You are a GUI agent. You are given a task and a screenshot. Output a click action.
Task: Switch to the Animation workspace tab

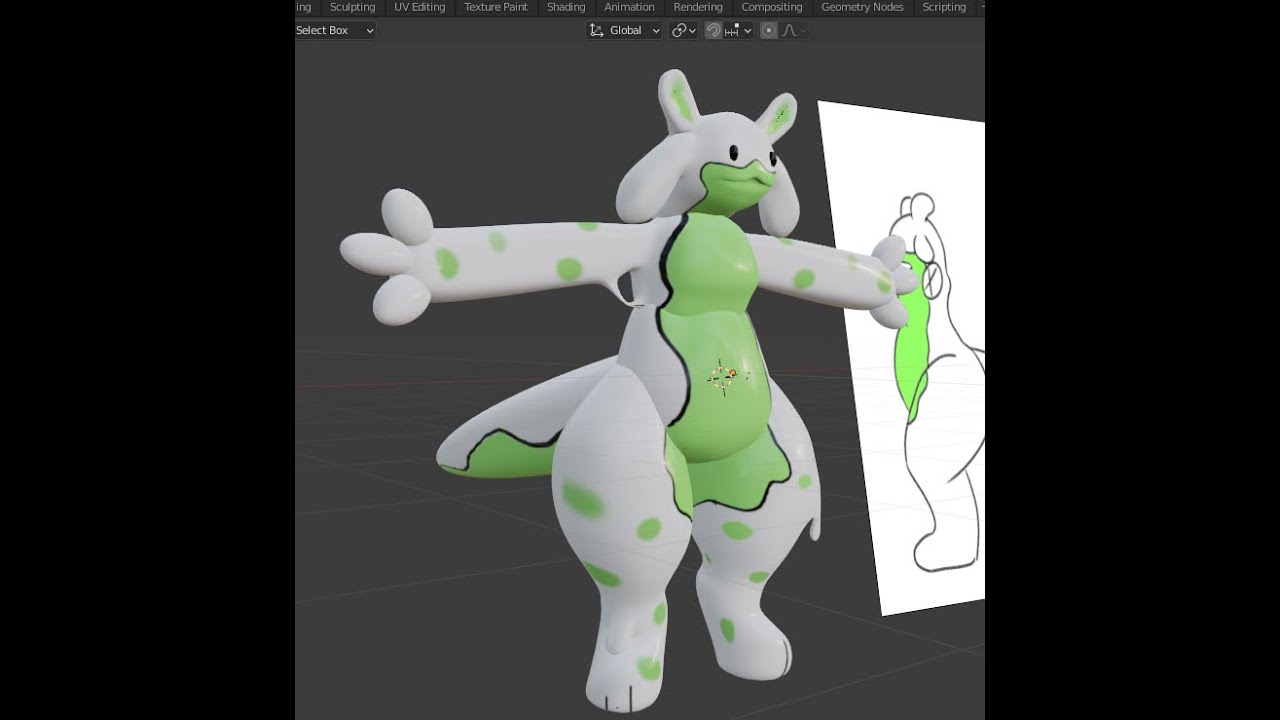pyautogui.click(x=629, y=7)
